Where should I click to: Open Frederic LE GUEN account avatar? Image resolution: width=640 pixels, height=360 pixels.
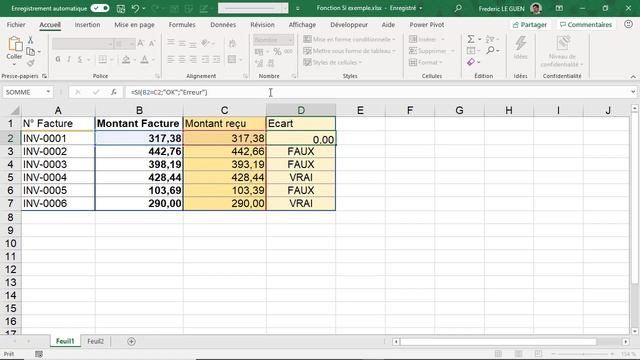536,8
